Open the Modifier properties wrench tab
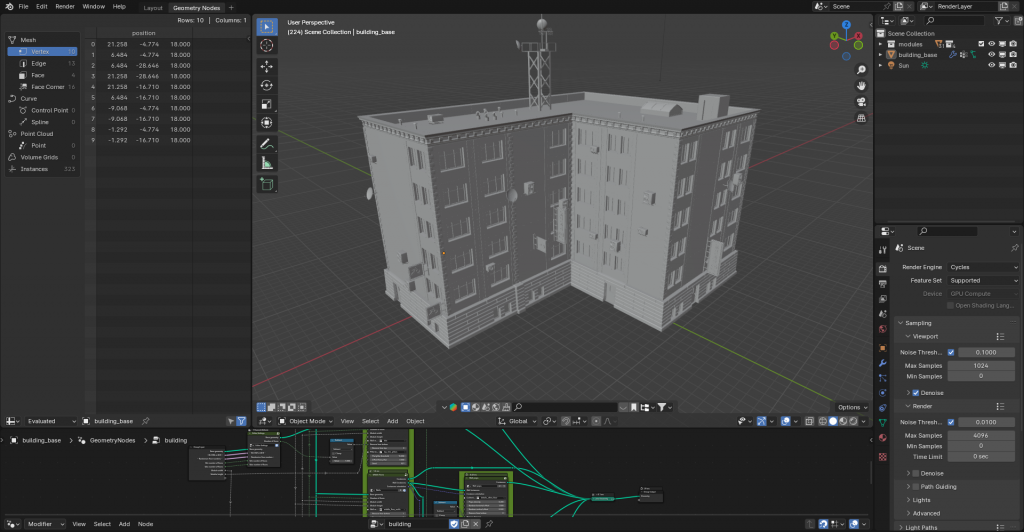1024x532 pixels. tap(882, 363)
